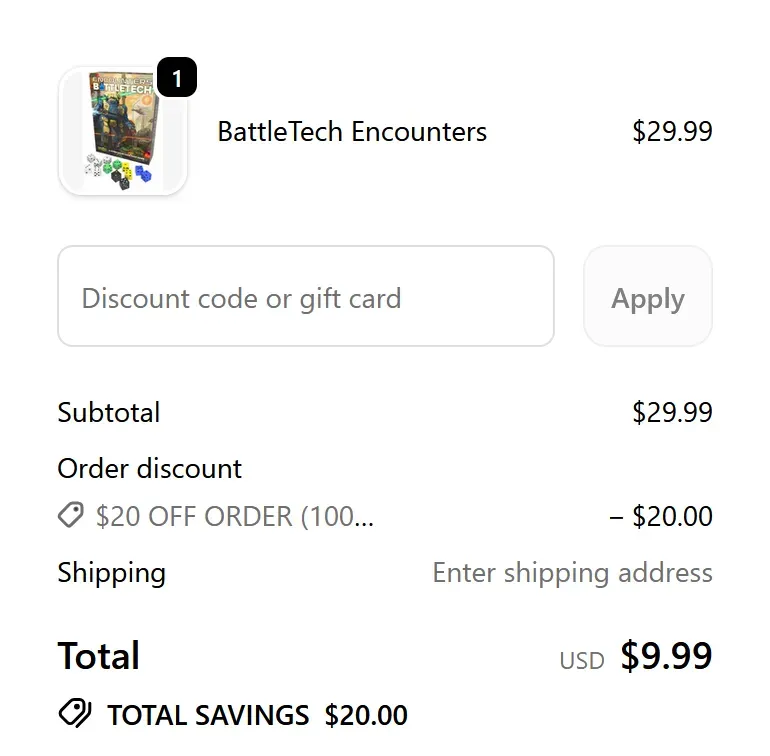
Task: Click the $9.99 total price
Action: pyautogui.click(x=666, y=656)
